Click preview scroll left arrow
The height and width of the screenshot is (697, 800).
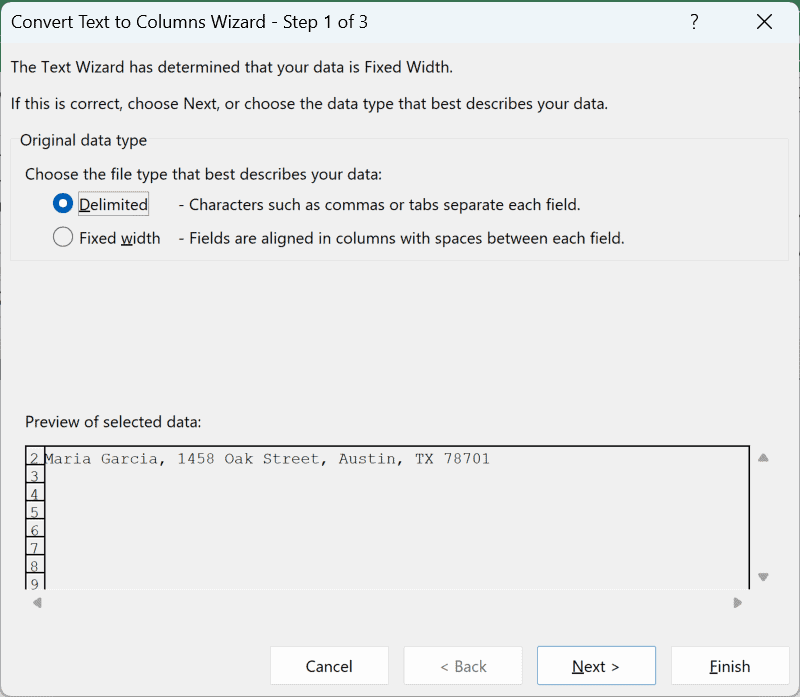tap(37, 603)
